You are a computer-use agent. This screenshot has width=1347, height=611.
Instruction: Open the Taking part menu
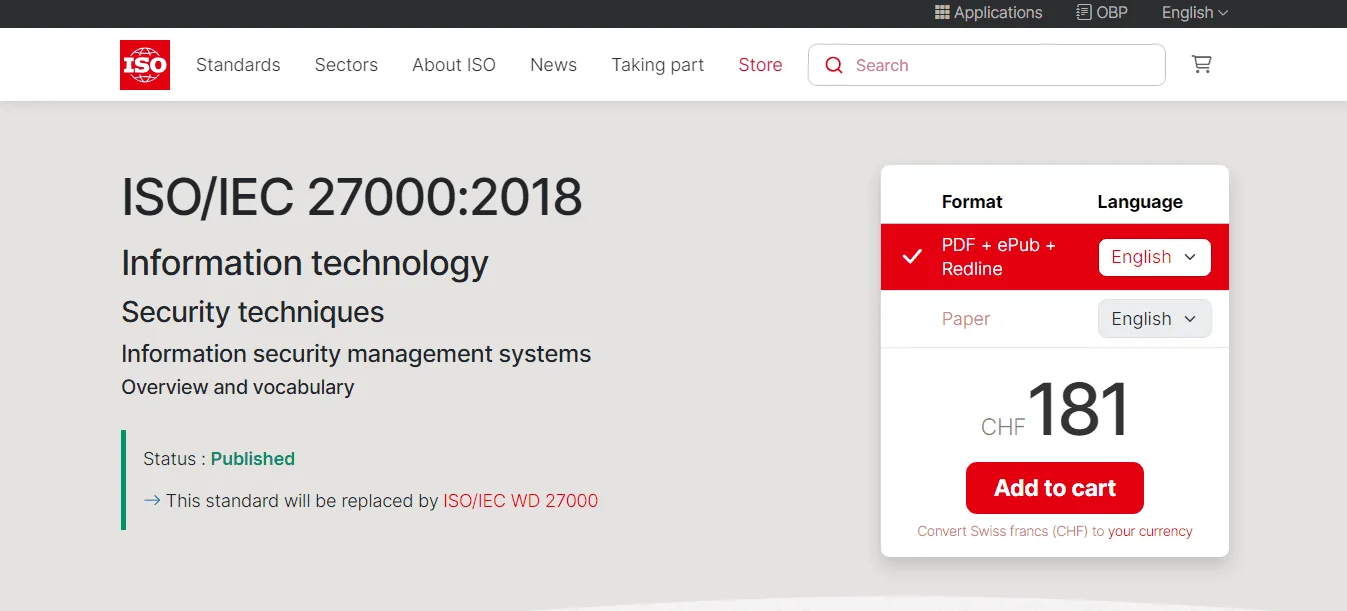point(658,65)
